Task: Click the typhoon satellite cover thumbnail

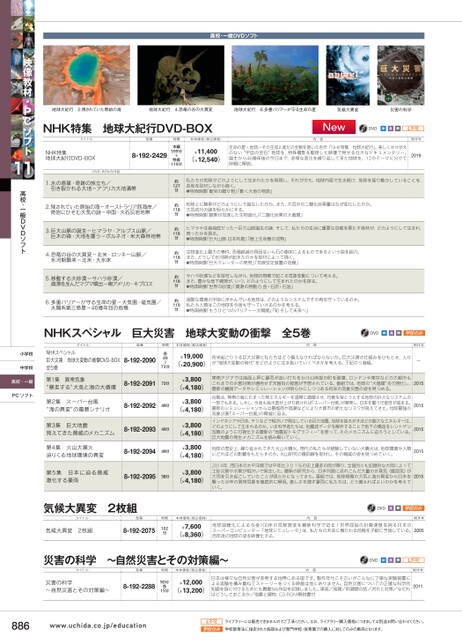Action: click(348, 75)
